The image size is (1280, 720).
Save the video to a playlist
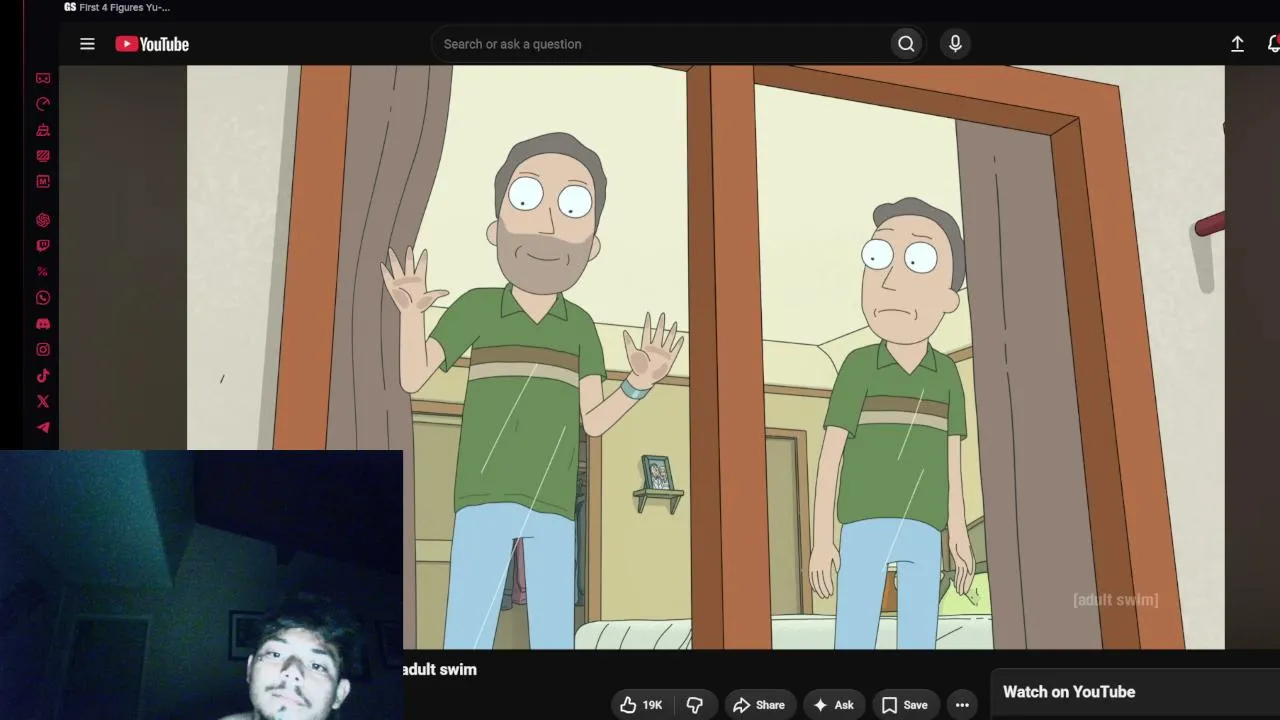click(905, 705)
